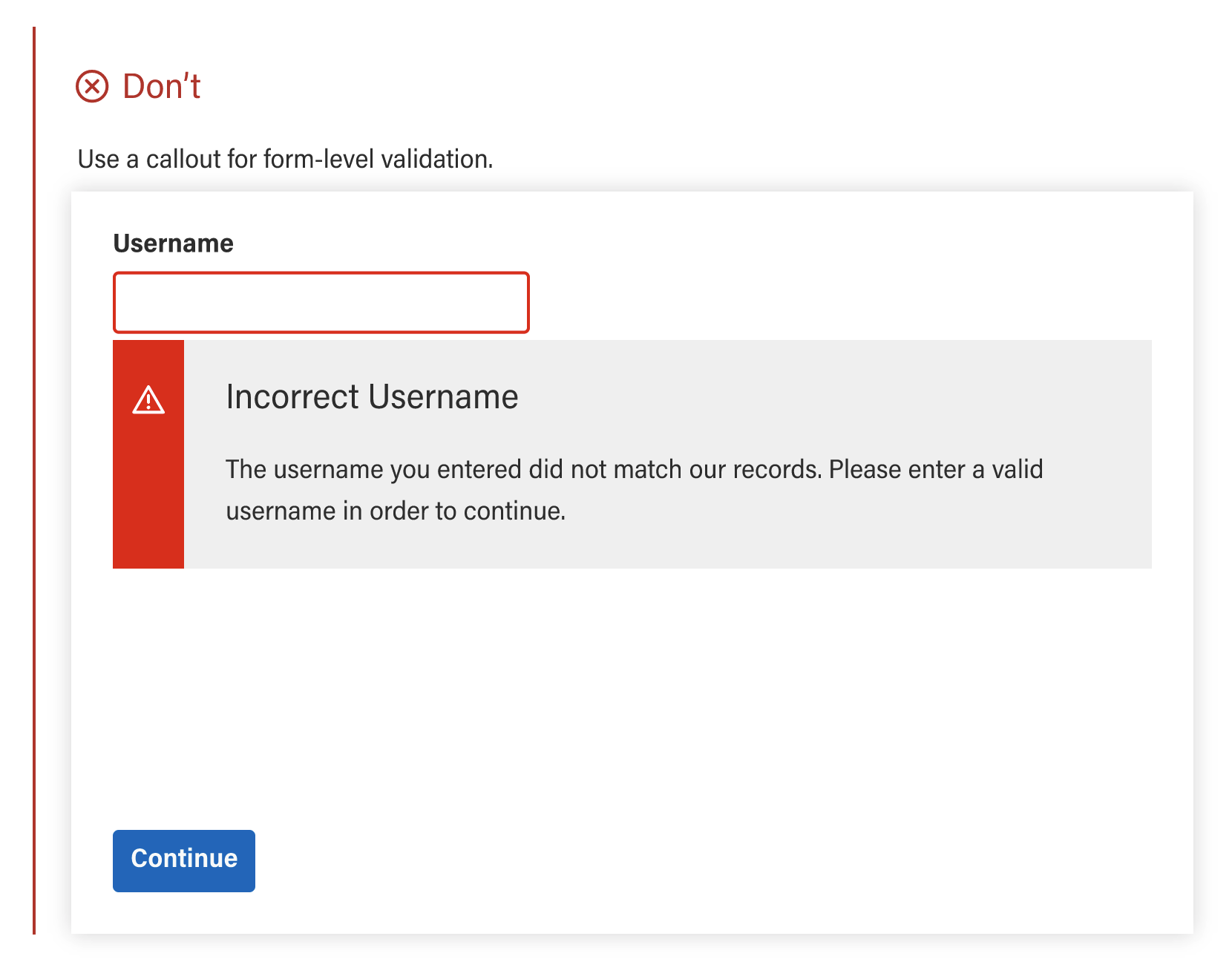Select the "Incorrect Username" callout heading
Screen dimensions: 1232x965
point(372,397)
